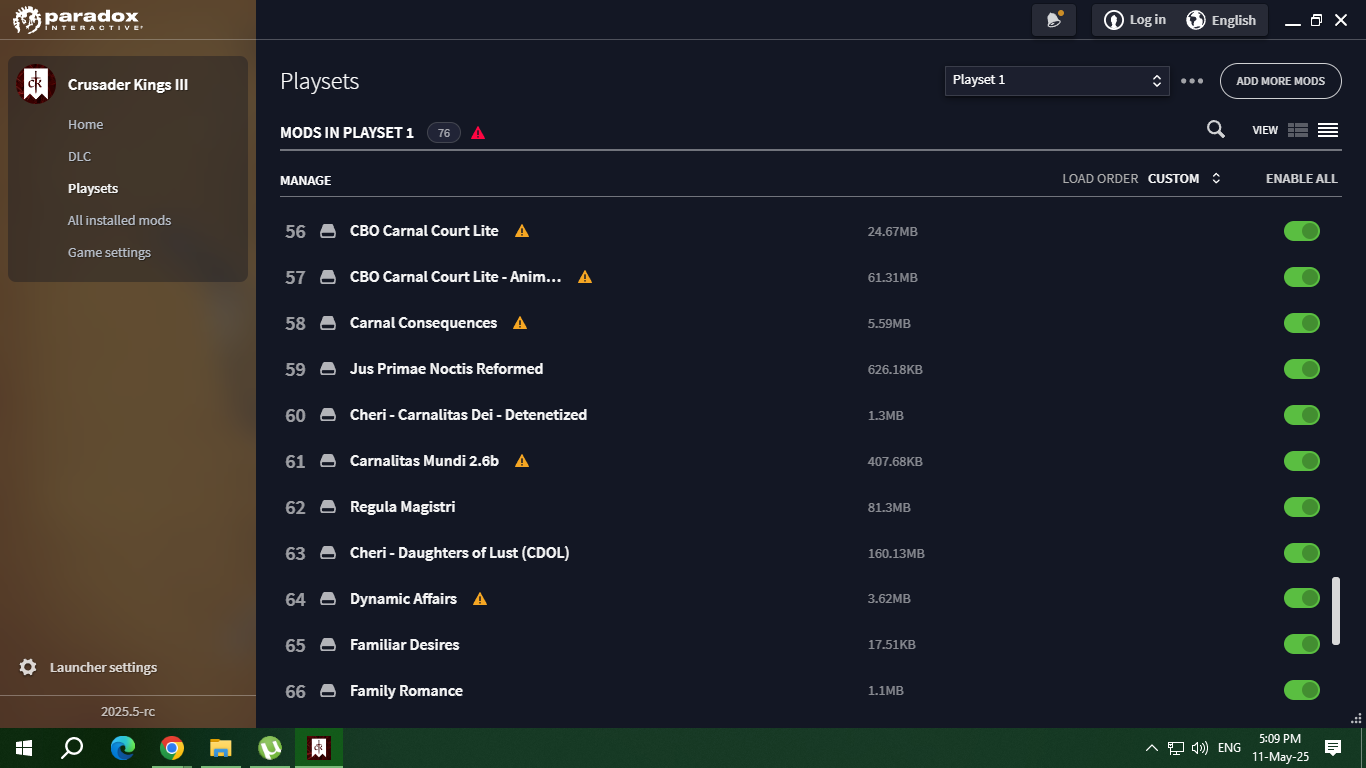Disable Familiar Desires mod toggle
The height and width of the screenshot is (768, 1366).
pyautogui.click(x=1302, y=644)
